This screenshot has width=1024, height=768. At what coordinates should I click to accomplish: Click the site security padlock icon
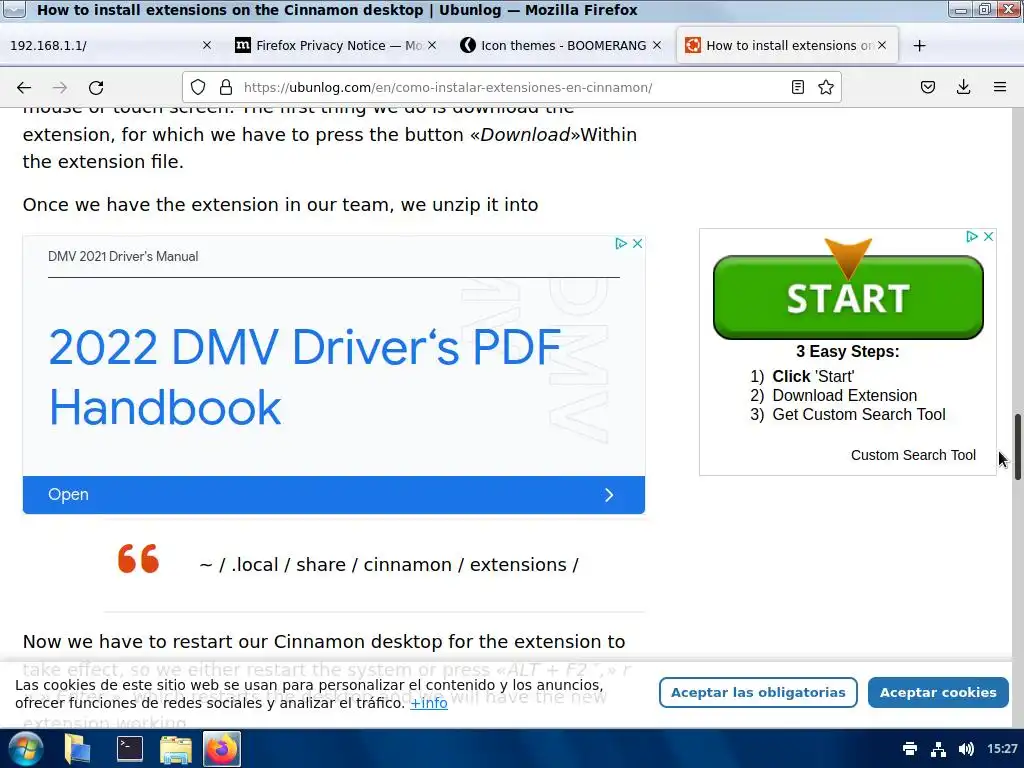coord(226,87)
